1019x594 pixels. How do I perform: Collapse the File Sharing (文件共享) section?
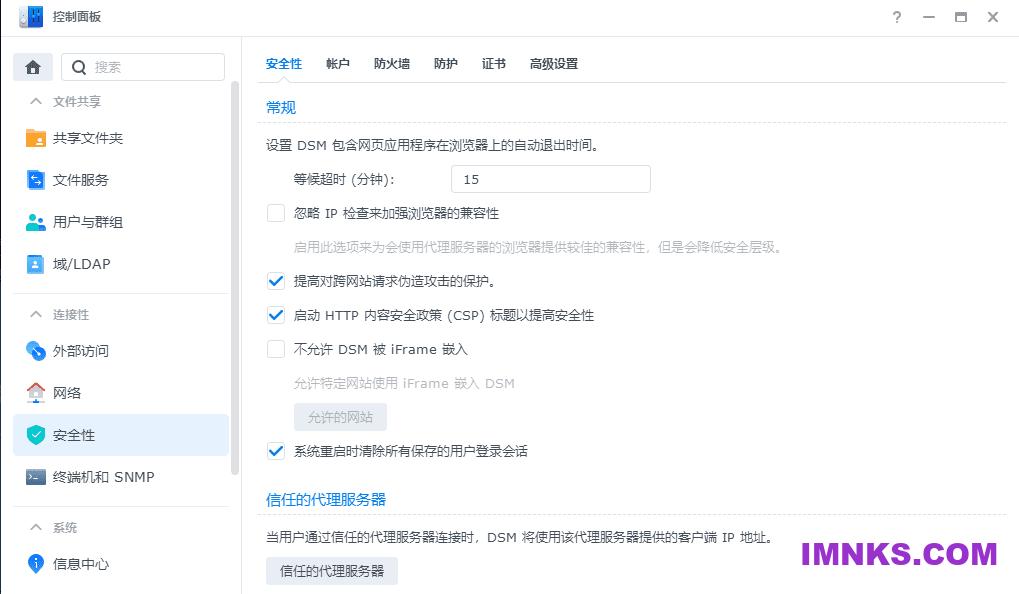(36, 101)
